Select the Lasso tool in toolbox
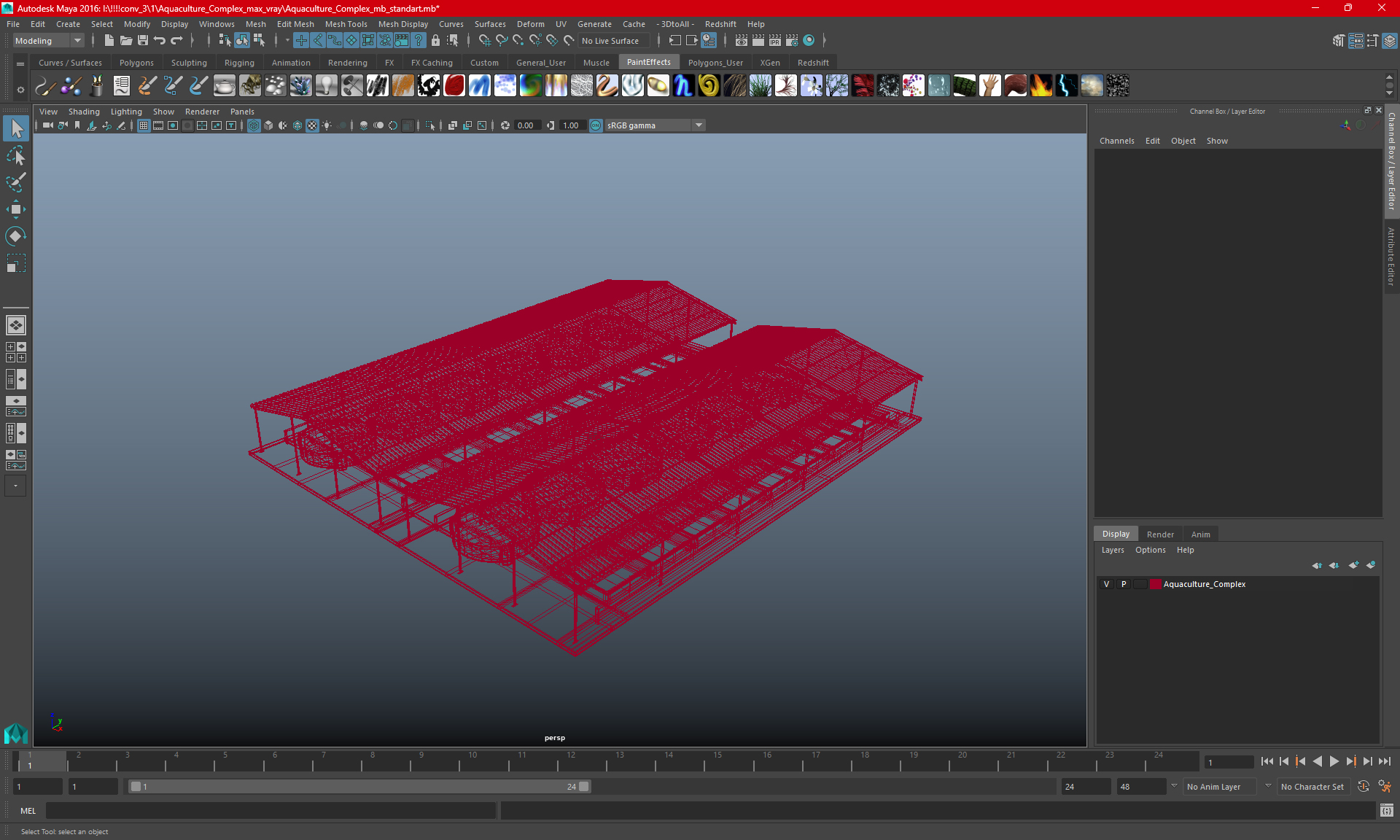Viewport: 1400px width, 840px height. click(x=15, y=156)
